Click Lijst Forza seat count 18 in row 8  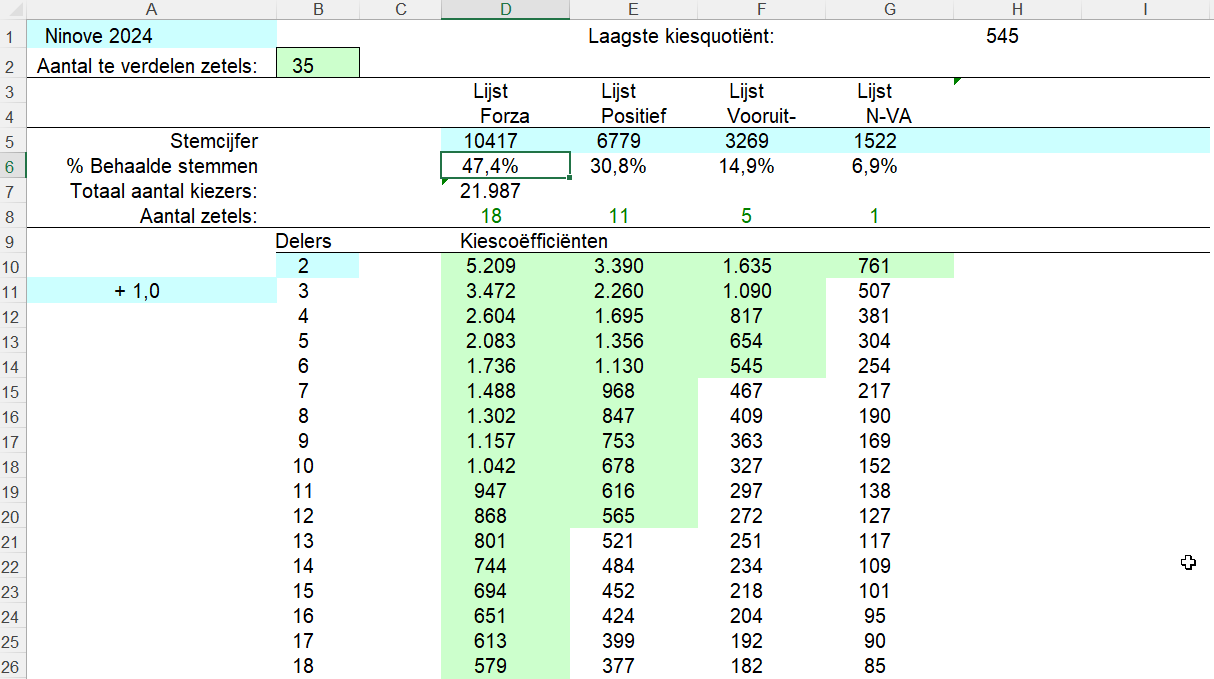click(491, 216)
